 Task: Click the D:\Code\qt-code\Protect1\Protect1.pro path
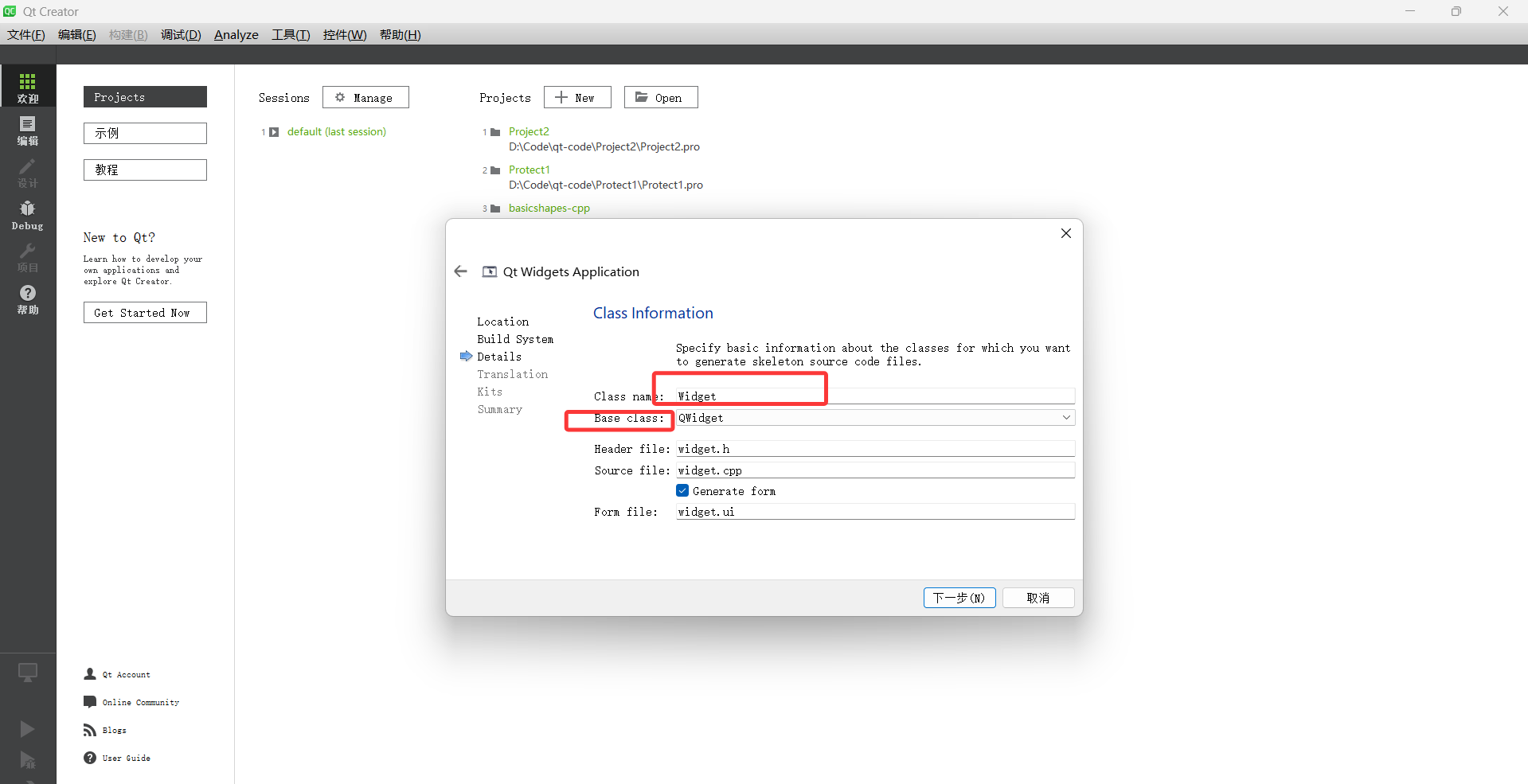coord(606,185)
